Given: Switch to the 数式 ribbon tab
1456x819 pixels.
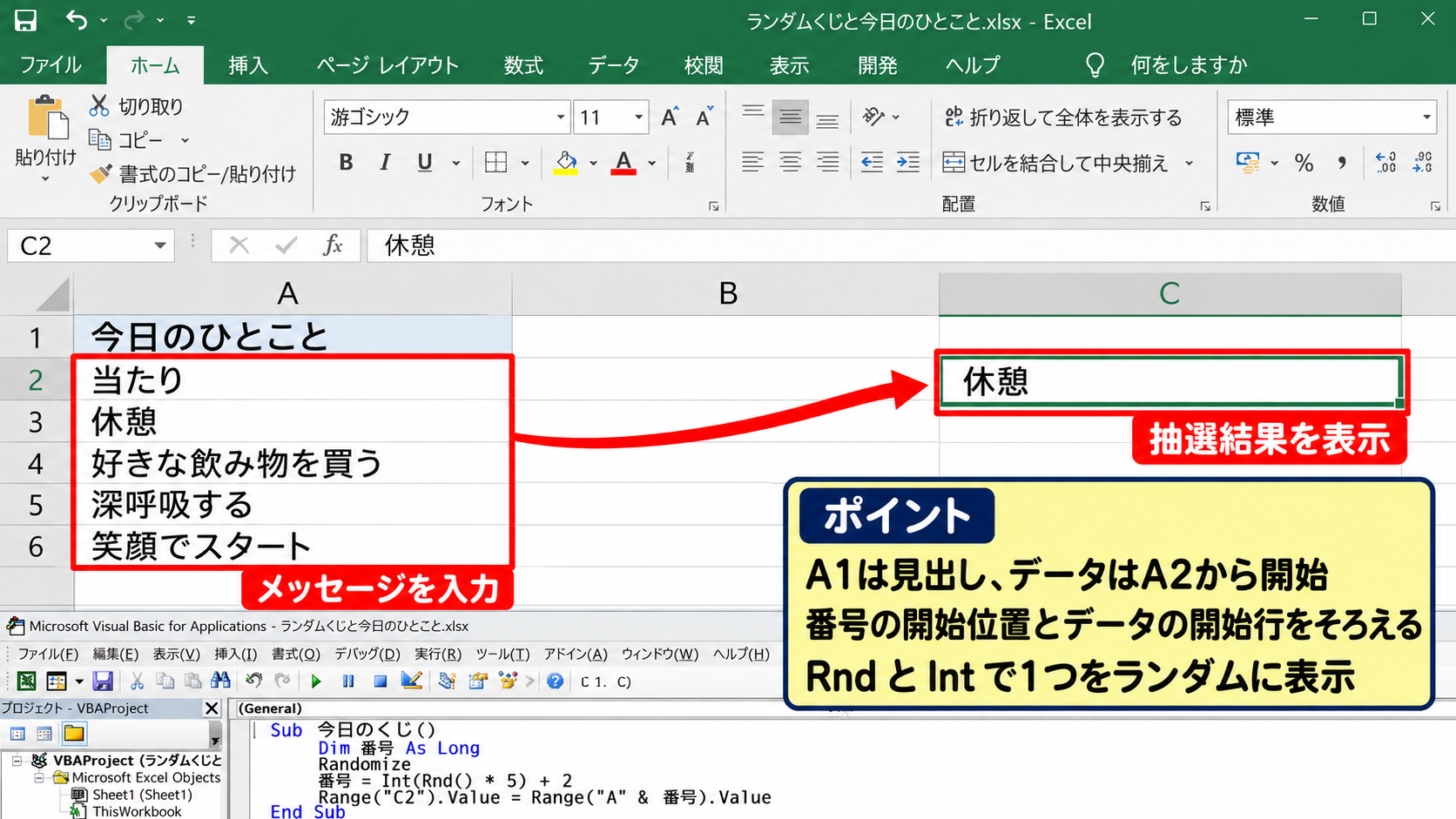Looking at the screenshot, I should pyautogui.click(x=523, y=65).
